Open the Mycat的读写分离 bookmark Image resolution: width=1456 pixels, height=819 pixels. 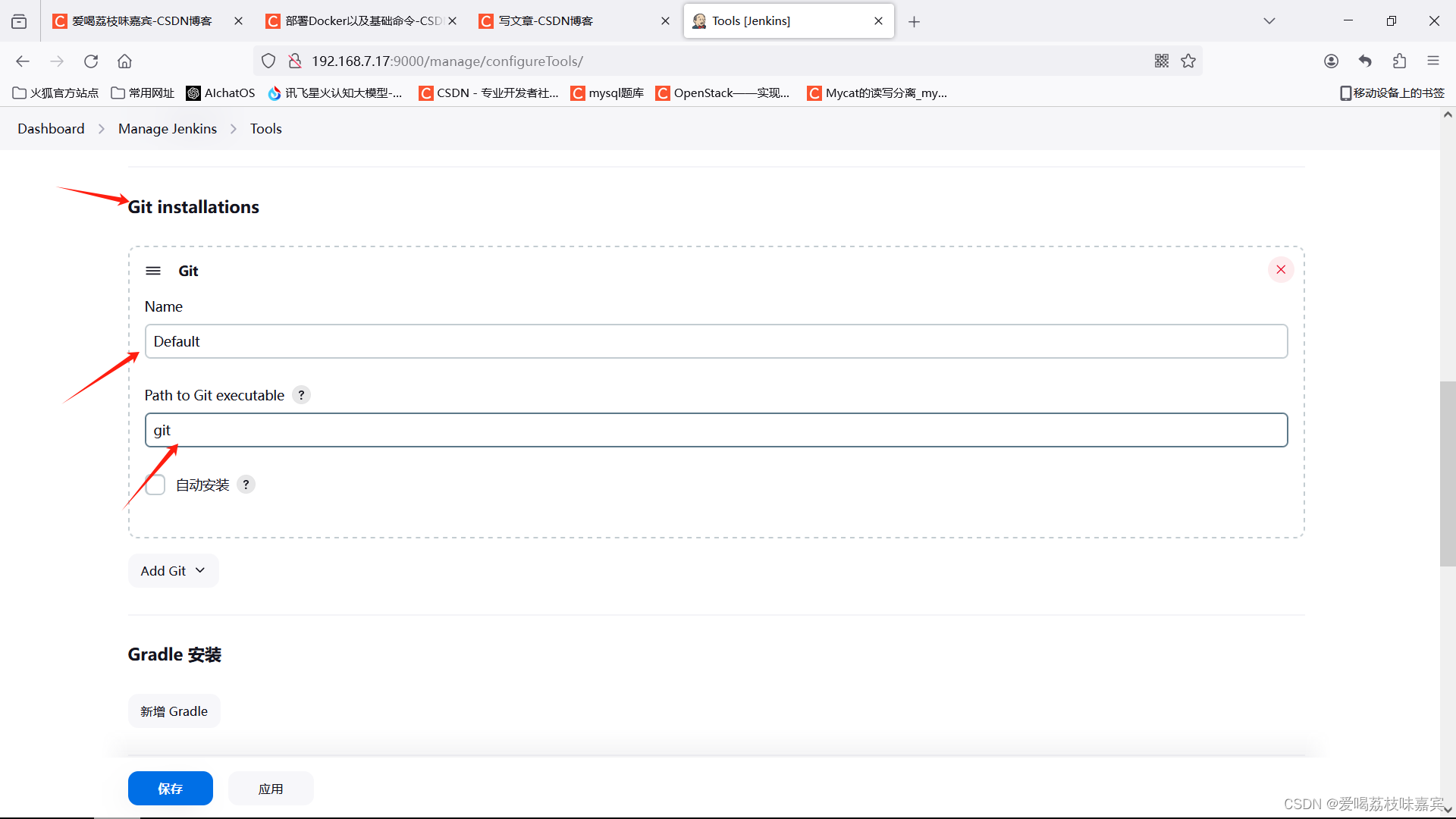878,93
